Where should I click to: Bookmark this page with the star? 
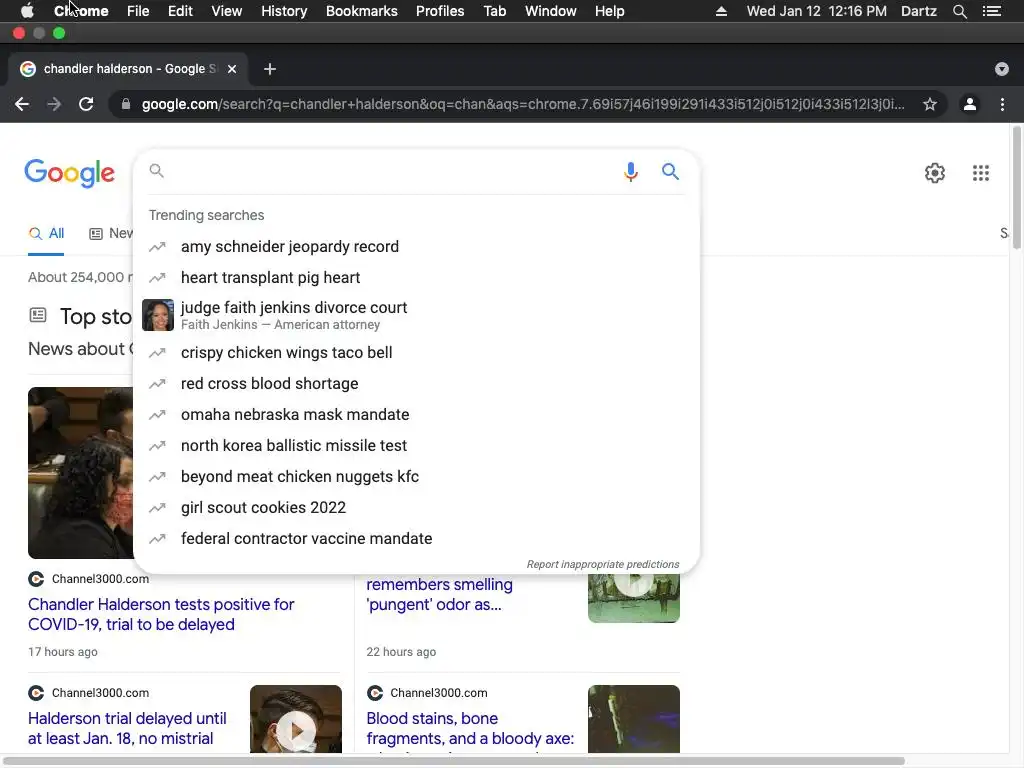pyautogui.click(x=930, y=104)
